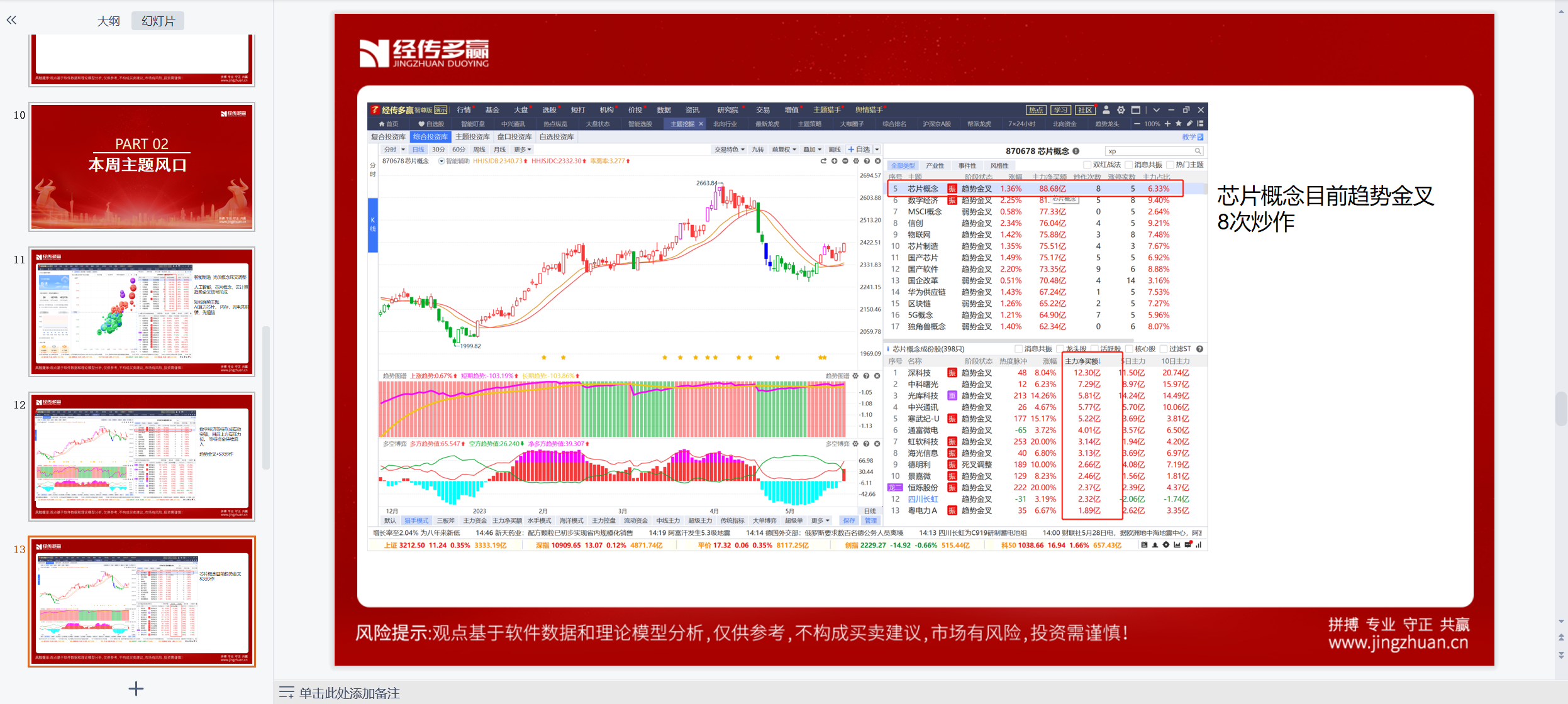
Task: Click the + 自选 add button
Action: click(859, 150)
